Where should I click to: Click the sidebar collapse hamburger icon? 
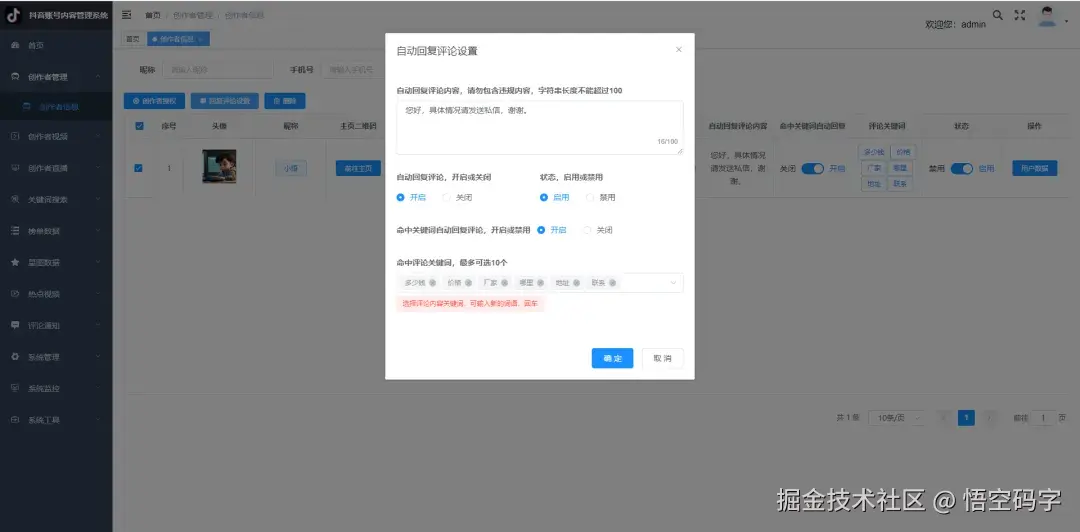coord(127,14)
